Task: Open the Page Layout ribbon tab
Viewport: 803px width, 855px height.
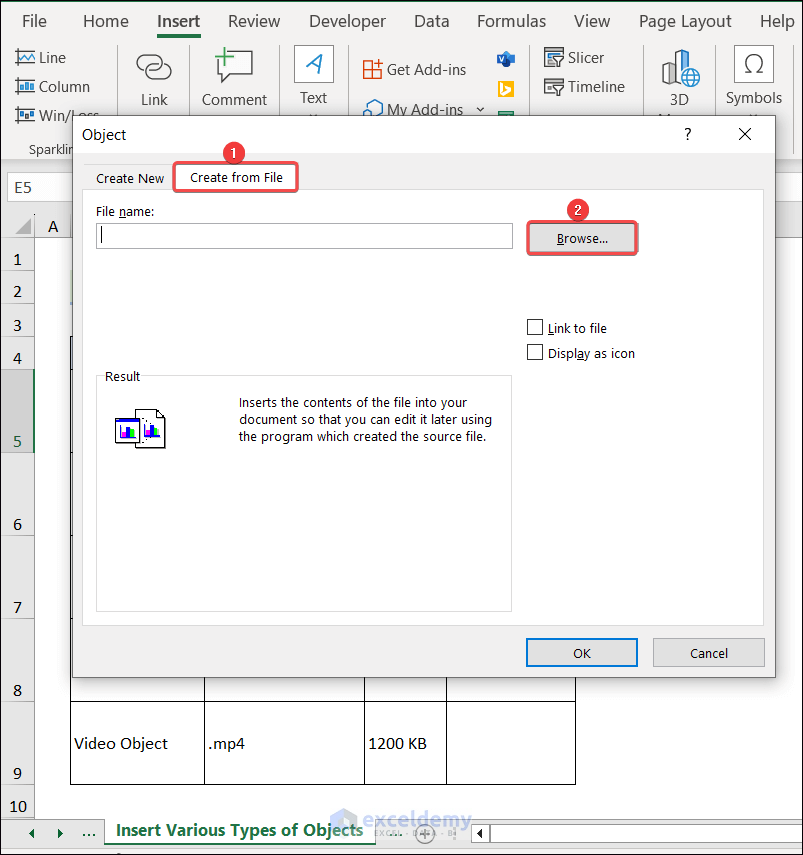Action: pyautogui.click(x=685, y=21)
